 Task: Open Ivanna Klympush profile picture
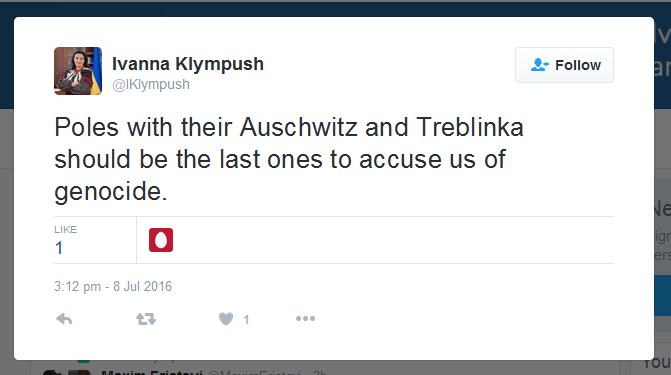(x=78, y=71)
